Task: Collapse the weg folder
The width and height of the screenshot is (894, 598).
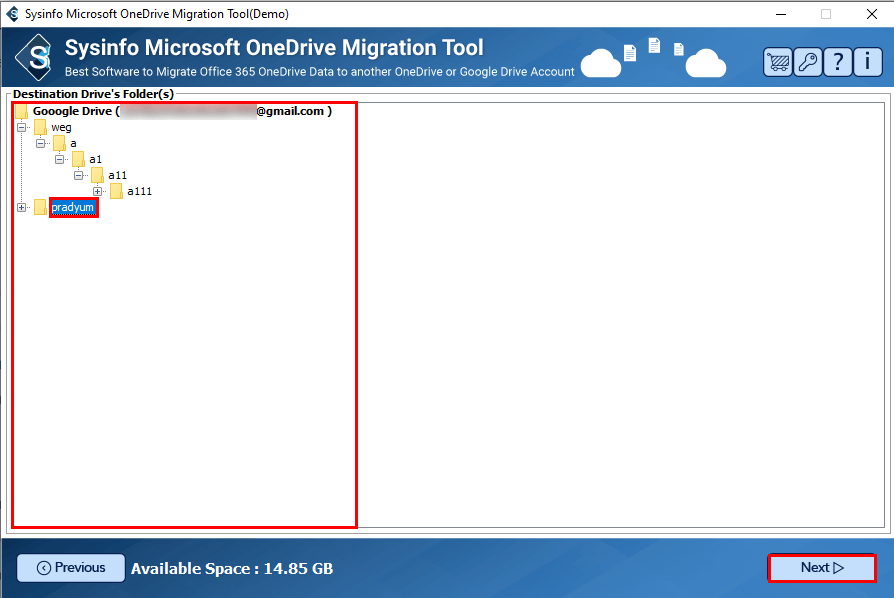Action: (21, 128)
